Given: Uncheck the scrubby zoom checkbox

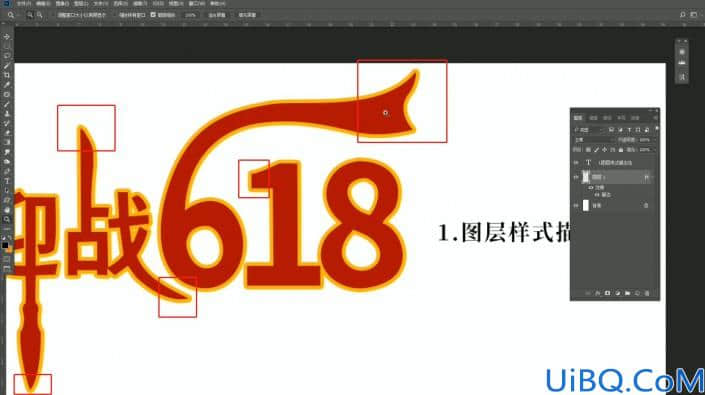Looking at the screenshot, I should pyautogui.click(x=153, y=15).
